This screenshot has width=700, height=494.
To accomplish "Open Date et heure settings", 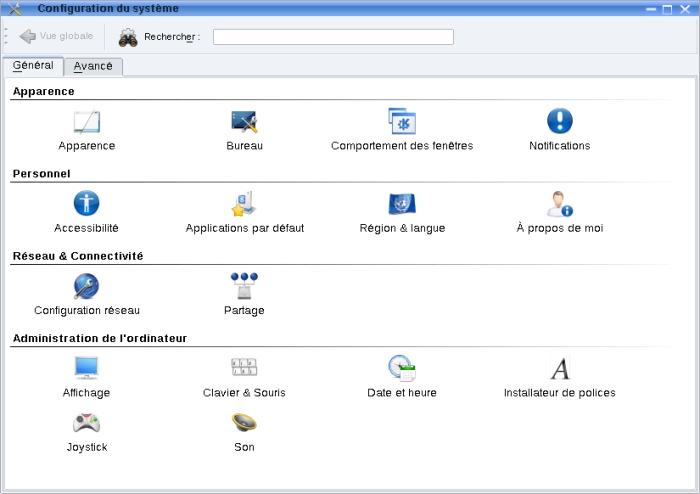I will pos(402,370).
